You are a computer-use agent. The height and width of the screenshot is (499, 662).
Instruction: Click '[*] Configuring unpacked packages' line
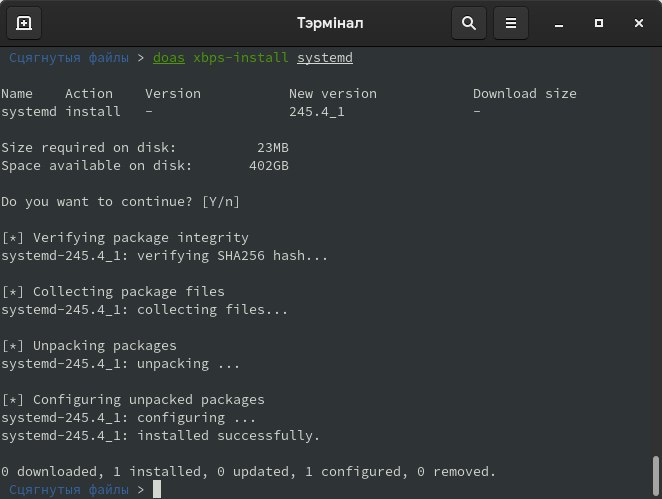pos(133,400)
